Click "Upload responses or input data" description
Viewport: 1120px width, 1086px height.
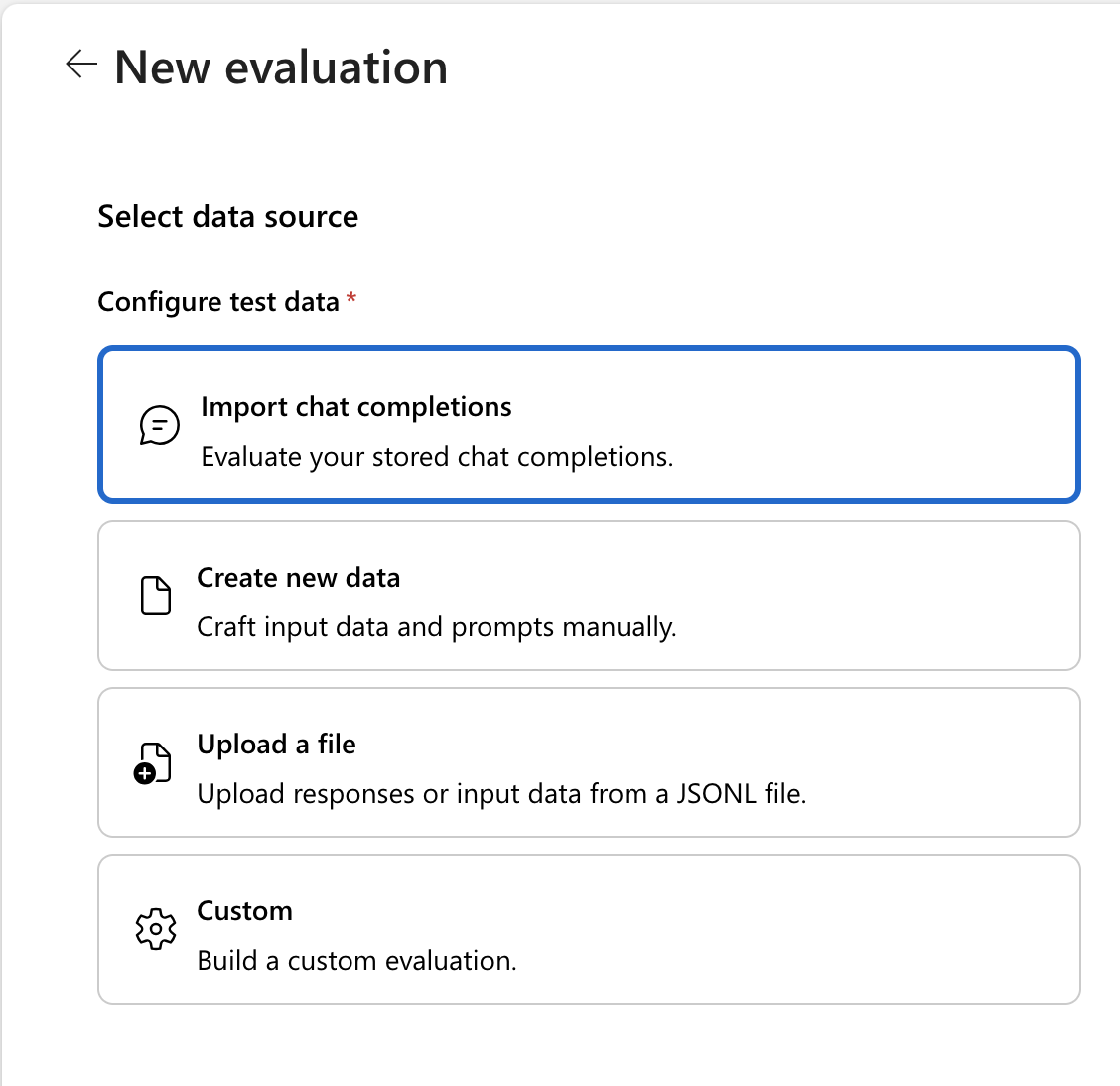[x=501, y=794]
